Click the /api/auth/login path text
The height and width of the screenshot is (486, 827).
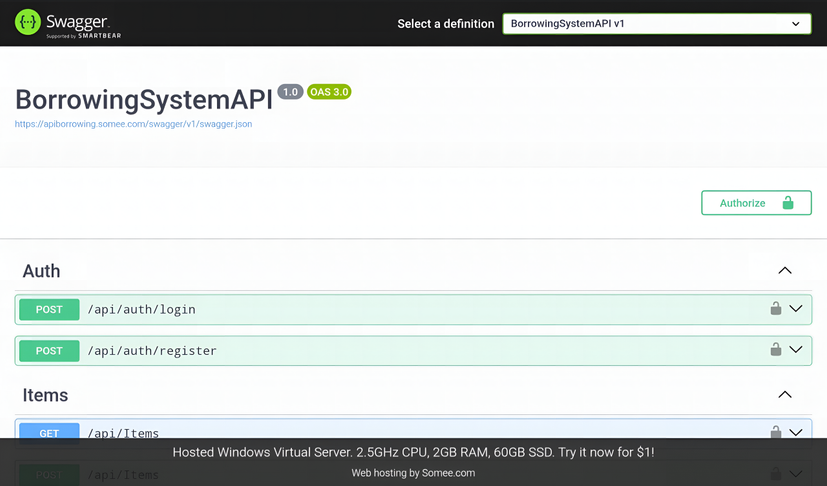141,310
